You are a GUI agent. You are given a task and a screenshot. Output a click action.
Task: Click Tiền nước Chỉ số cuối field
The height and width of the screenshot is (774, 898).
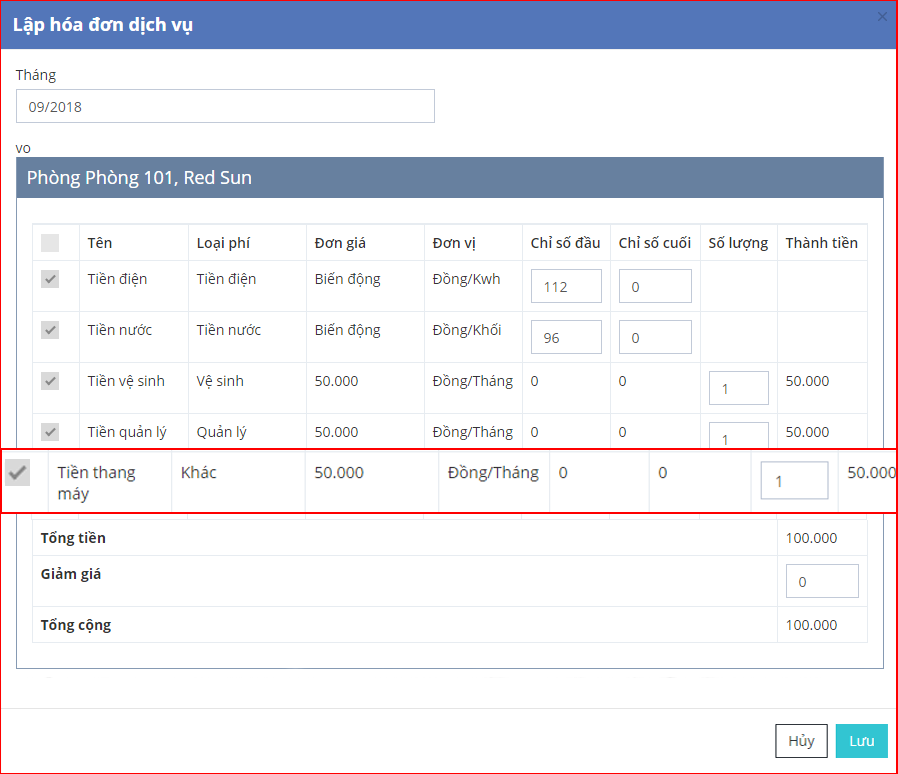tap(655, 337)
